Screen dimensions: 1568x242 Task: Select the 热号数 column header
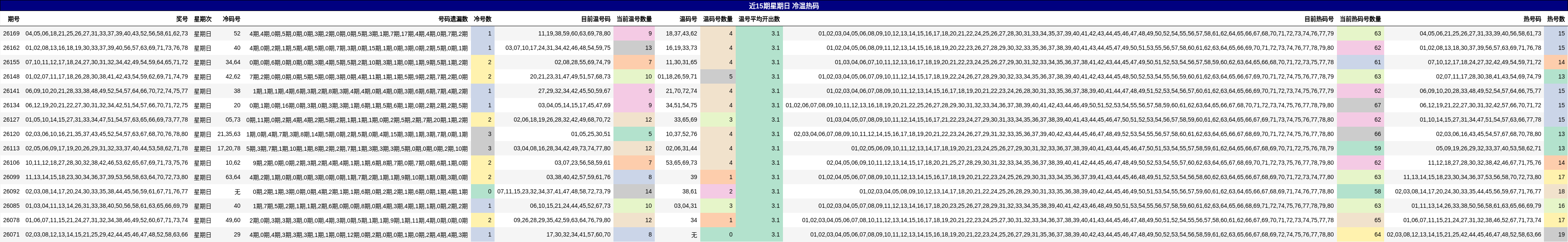1555,19
